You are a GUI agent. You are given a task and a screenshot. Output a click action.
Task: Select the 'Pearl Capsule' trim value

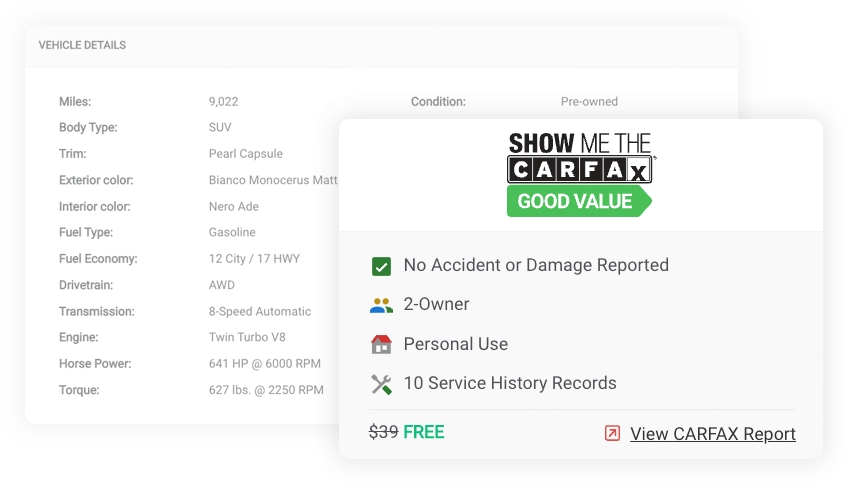click(x=246, y=154)
